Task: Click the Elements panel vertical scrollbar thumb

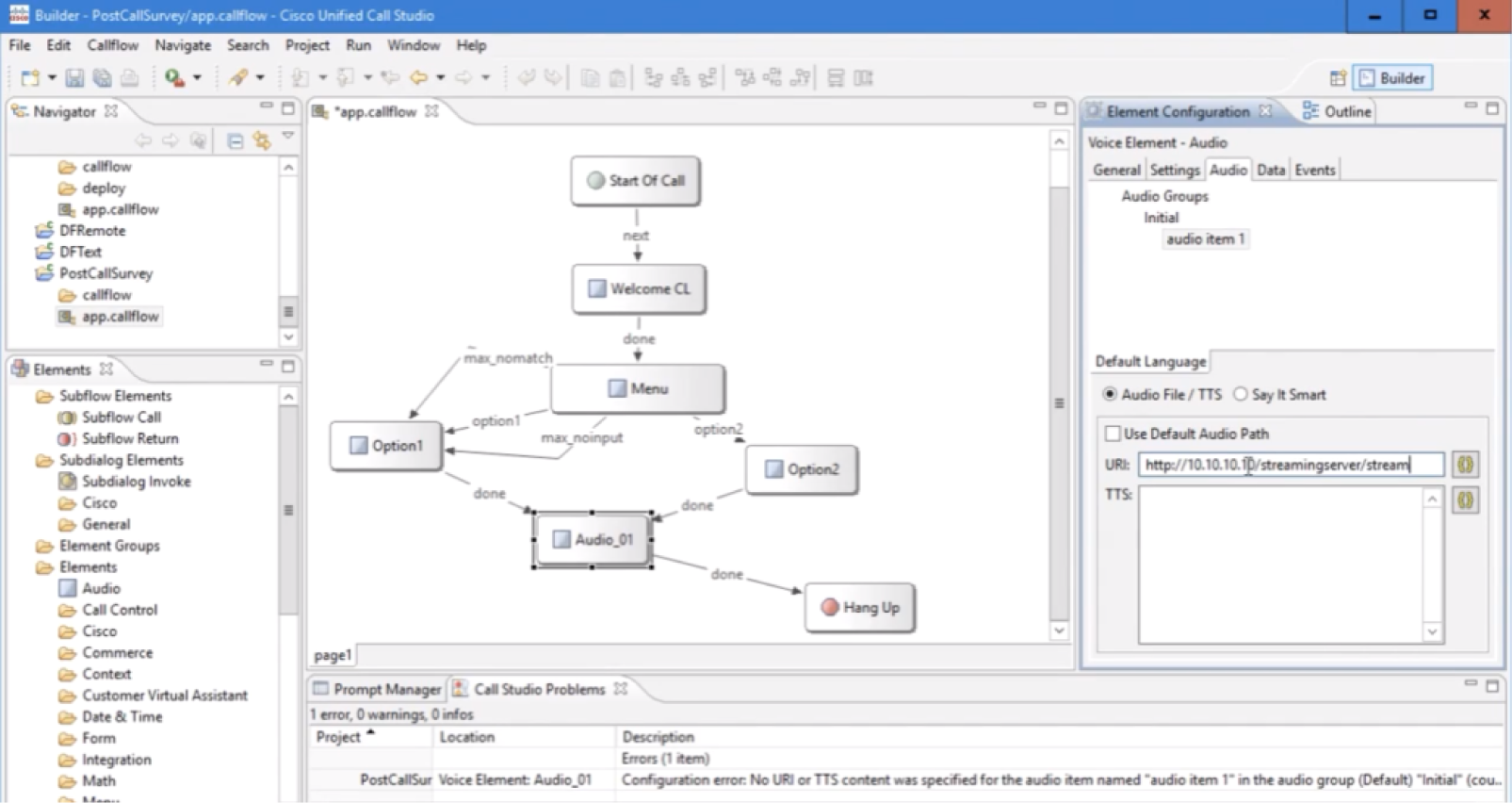Action: pos(288,510)
